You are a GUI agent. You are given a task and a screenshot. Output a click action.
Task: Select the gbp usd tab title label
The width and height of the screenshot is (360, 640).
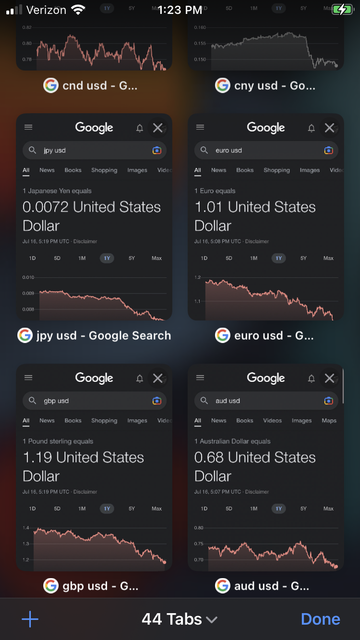[x=100, y=586]
